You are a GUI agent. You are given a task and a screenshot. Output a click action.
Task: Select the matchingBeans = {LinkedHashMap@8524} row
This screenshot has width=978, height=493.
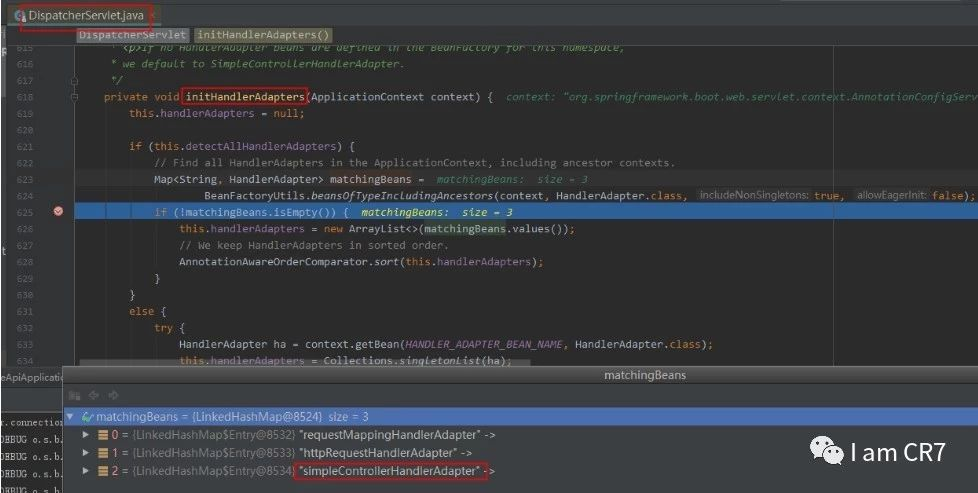coord(520,417)
